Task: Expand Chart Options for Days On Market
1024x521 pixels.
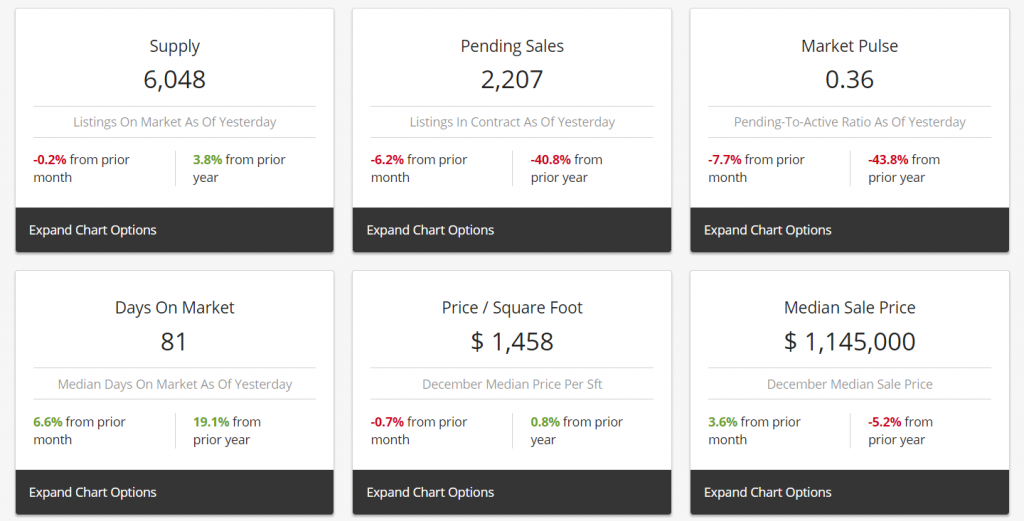Action: coord(93,492)
